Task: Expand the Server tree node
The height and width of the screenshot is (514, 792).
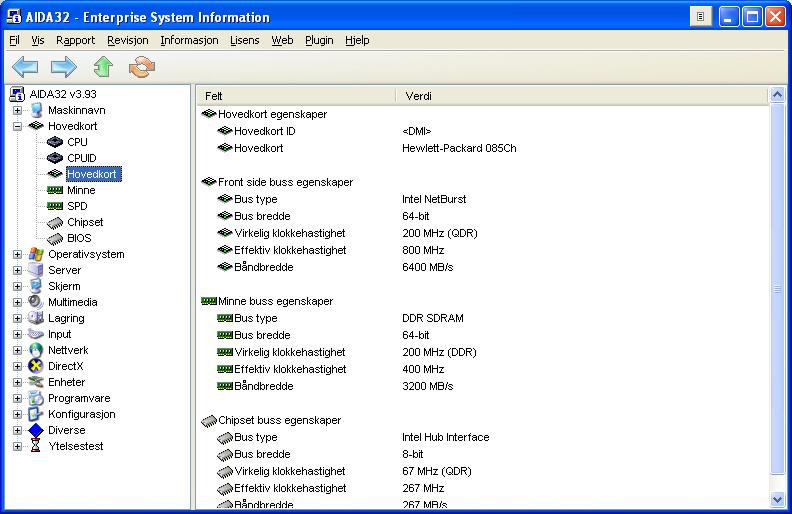Action: (x=17, y=270)
